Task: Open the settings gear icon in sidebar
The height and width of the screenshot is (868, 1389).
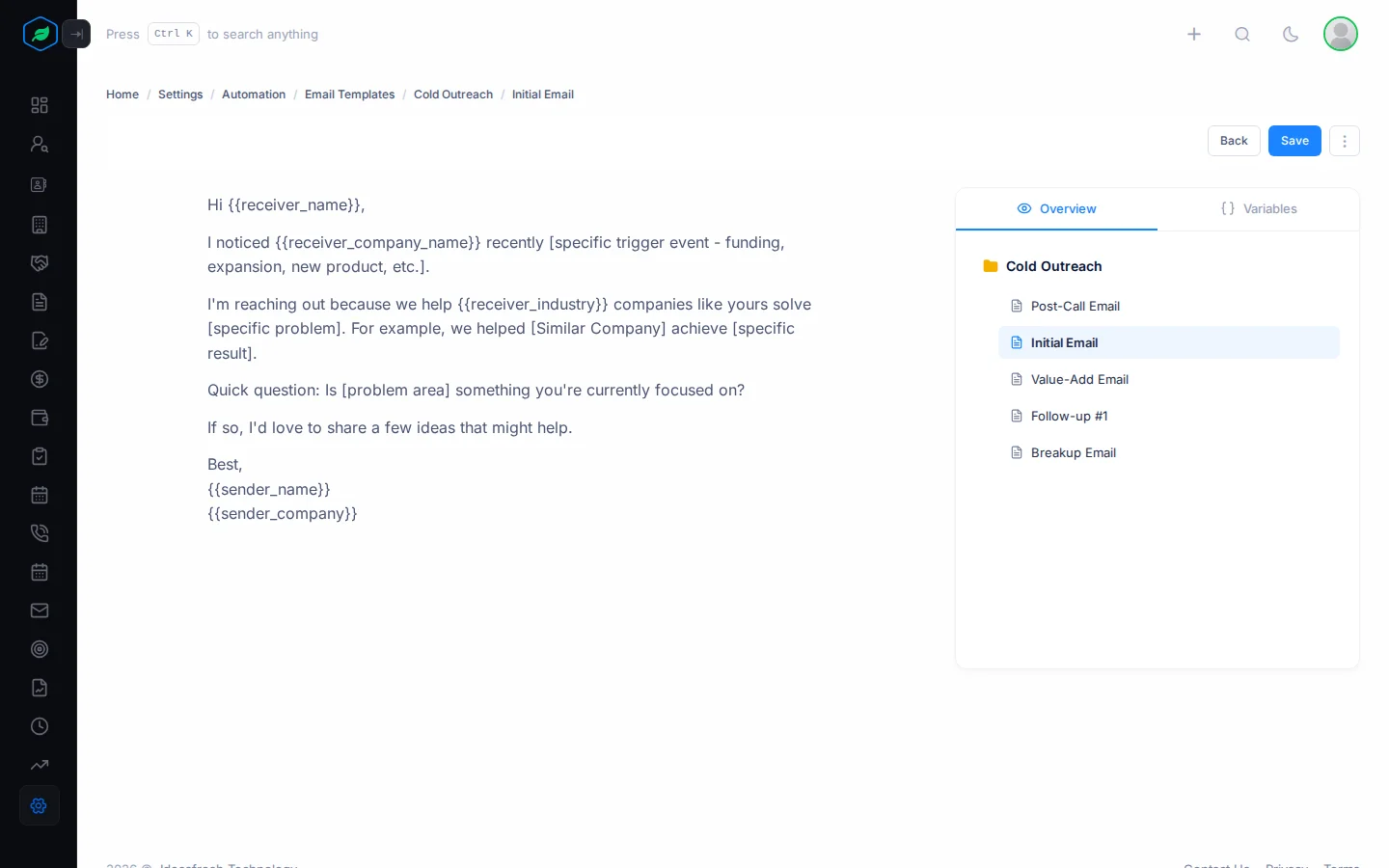Action: click(40, 805)
